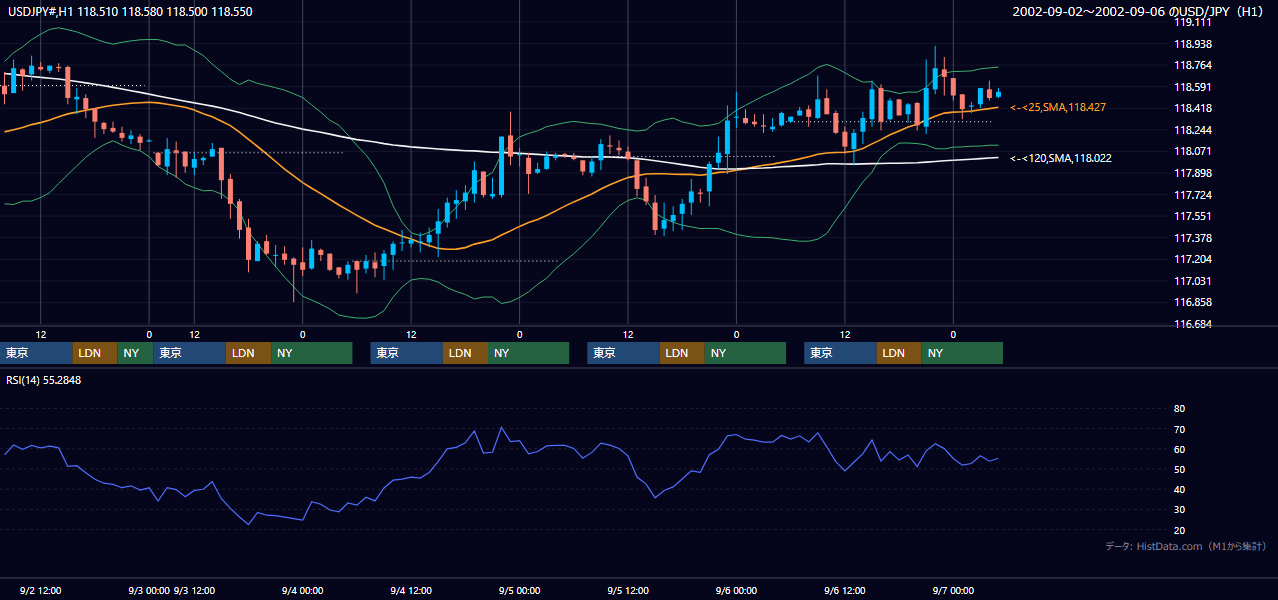Screen dimensions: 1278x600
Task: Click price axis label 116.858
Action: (x=1192, y=302)
